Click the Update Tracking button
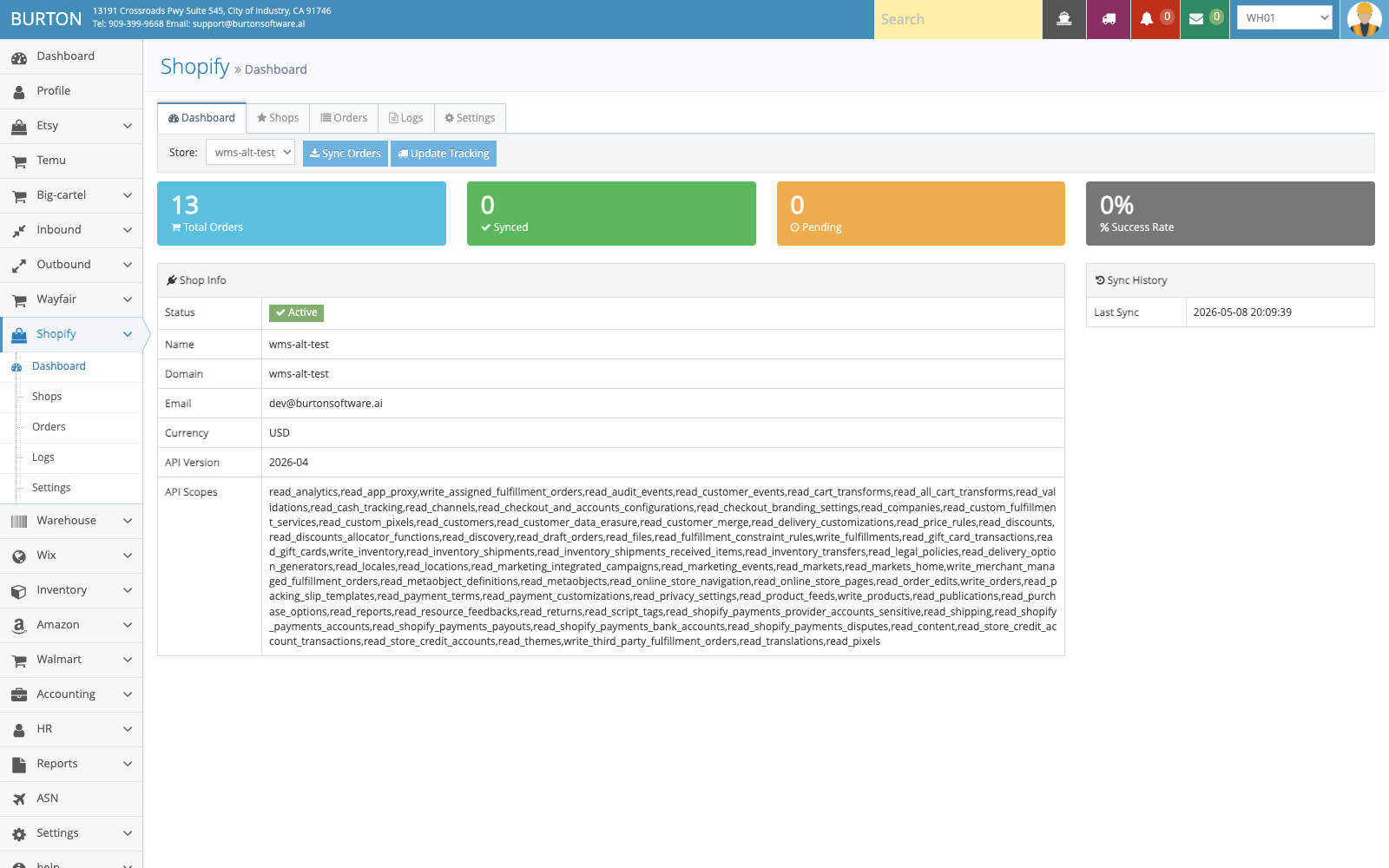The image size is (1389, 868). coord(444,154)
